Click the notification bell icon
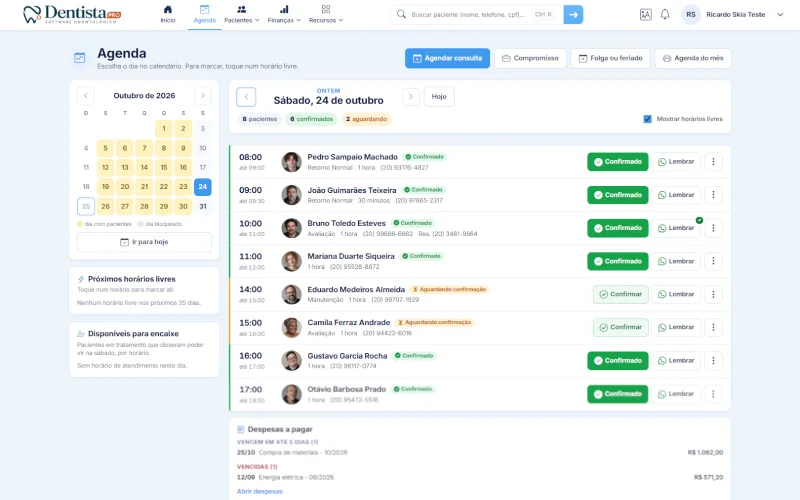 [x=664, y=14]
